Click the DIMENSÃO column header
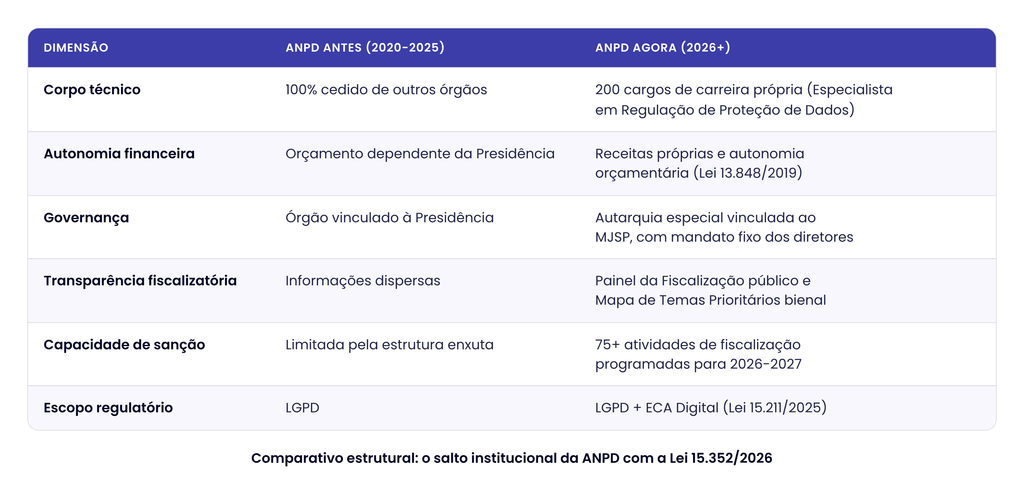The image size is (1024, 495). (x=76, y=48)
